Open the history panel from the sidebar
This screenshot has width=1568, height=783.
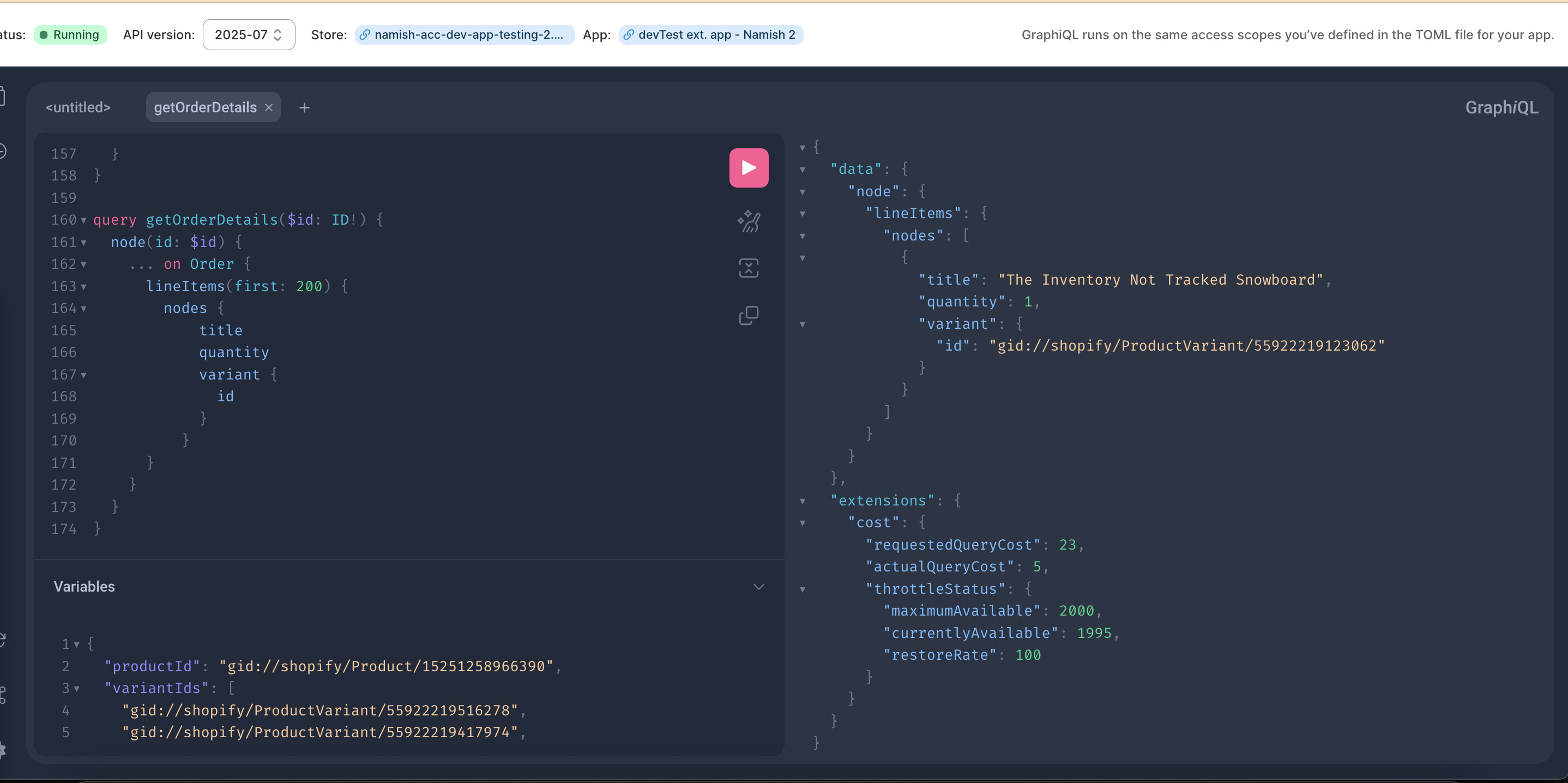point(2,151)
